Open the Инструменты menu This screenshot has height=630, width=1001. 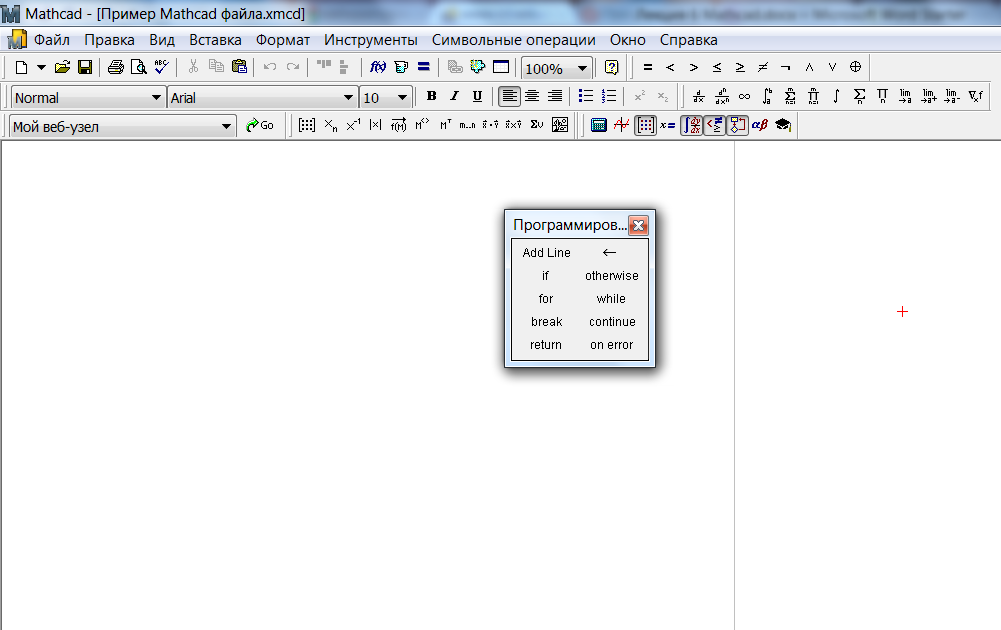pyautogui.click(x=370, y=40)
